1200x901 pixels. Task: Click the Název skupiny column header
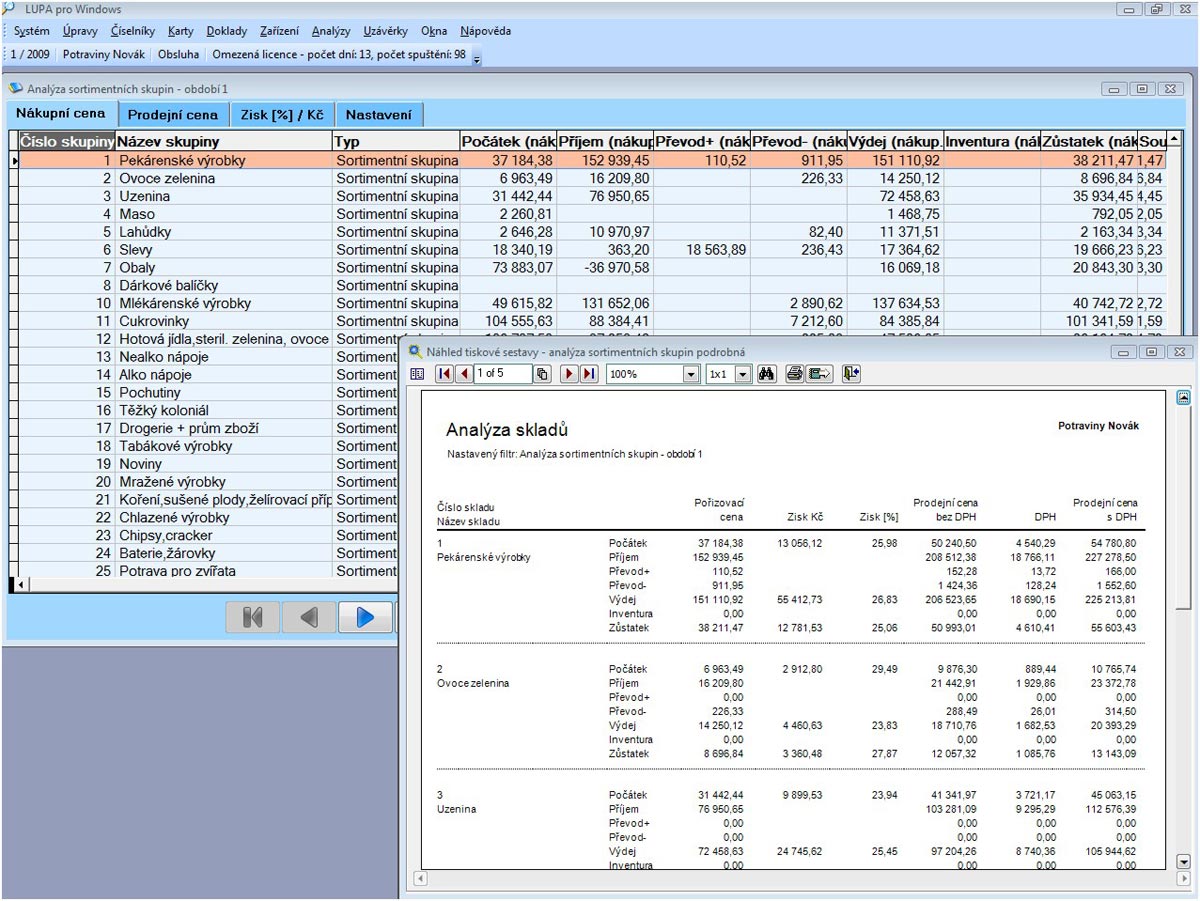tap(223, 141)
